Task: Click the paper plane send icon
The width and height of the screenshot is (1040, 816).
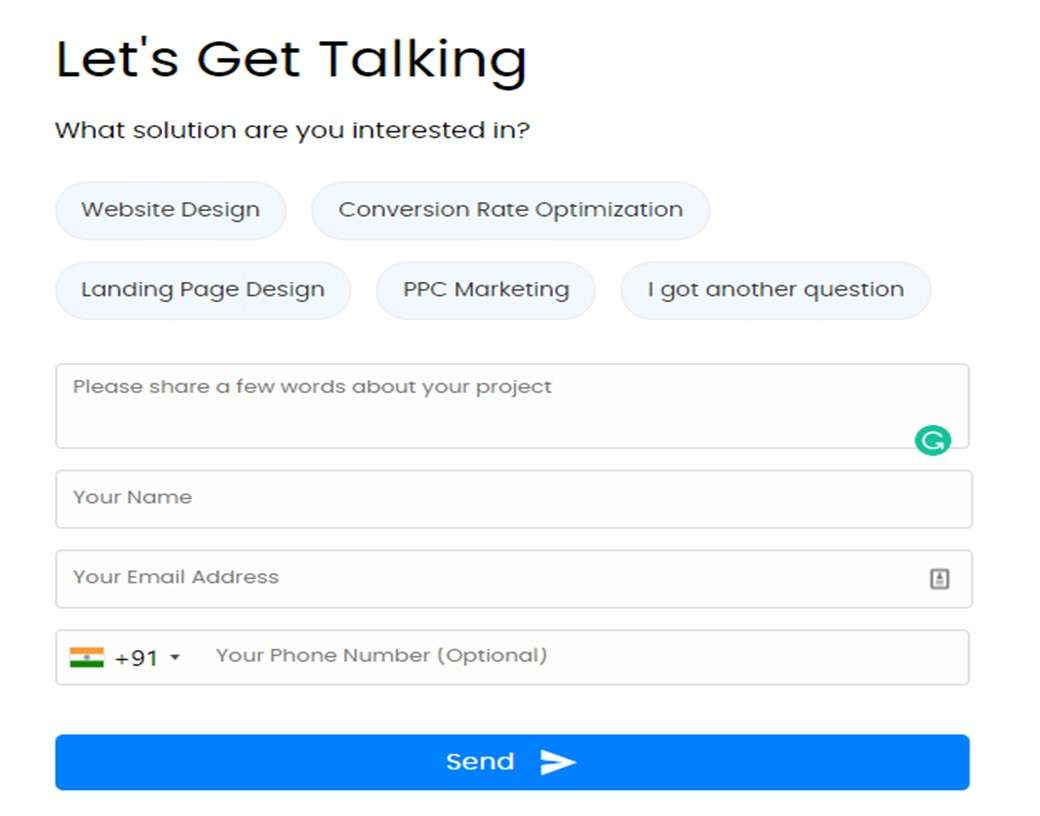Action: (558, 762)
